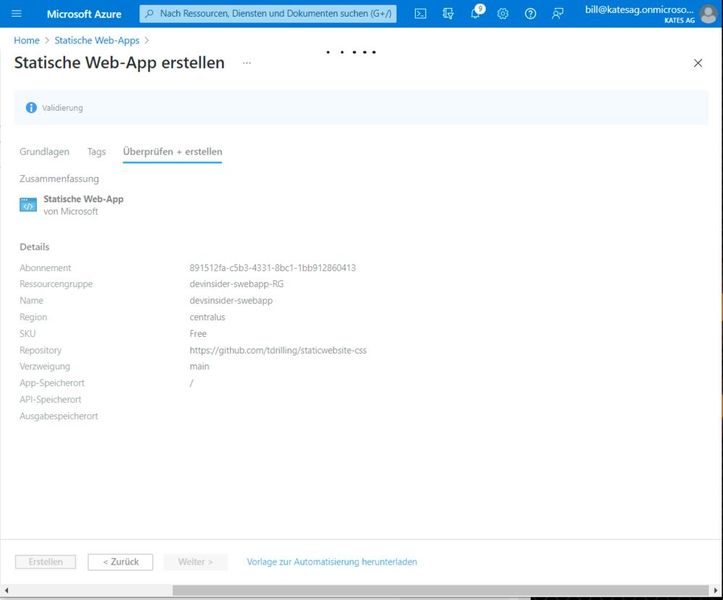Click the GitHub repository URL value
The width and height of the screenshot is (723, 600).
pos(278,350)
